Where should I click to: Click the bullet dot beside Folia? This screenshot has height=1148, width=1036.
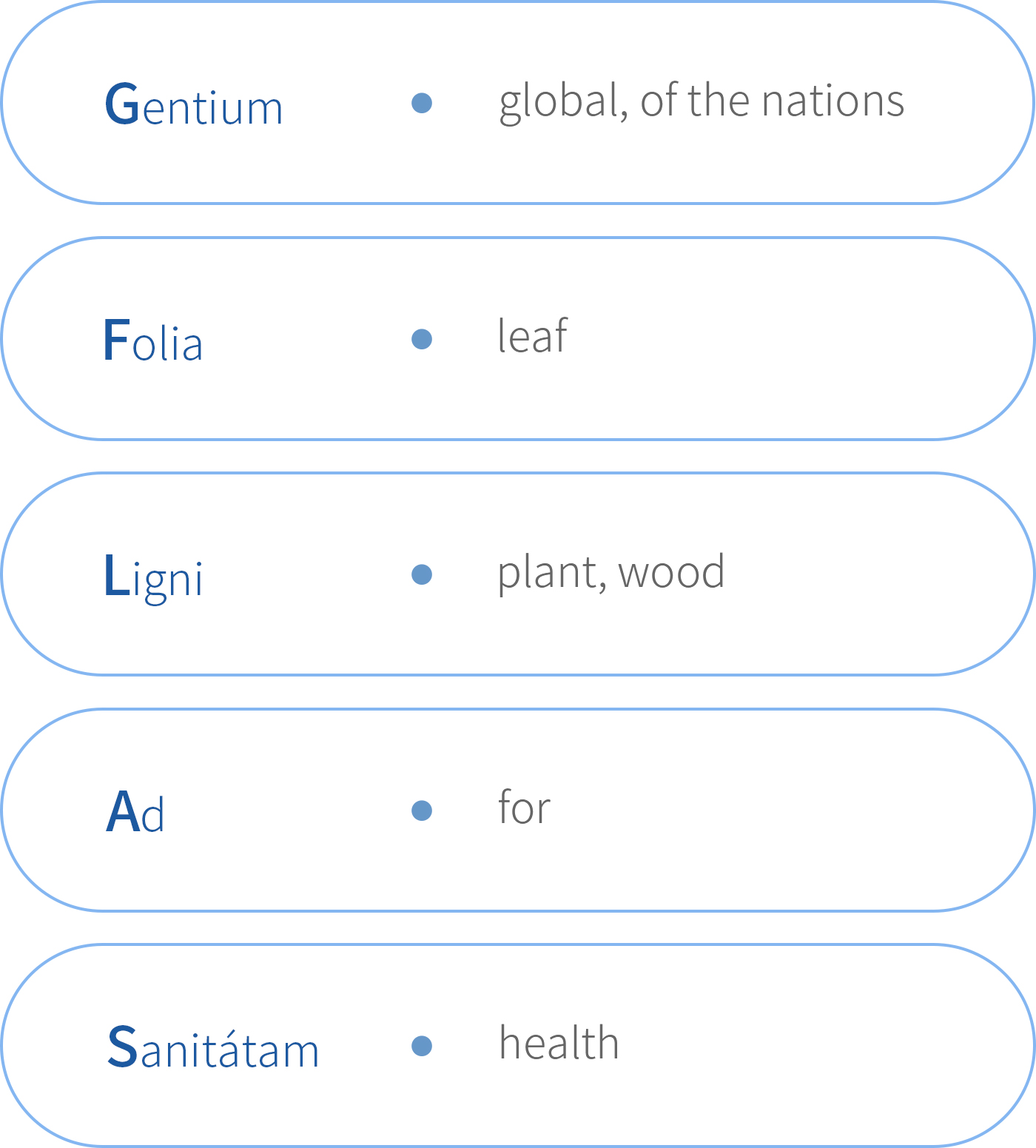click(422, 339)
